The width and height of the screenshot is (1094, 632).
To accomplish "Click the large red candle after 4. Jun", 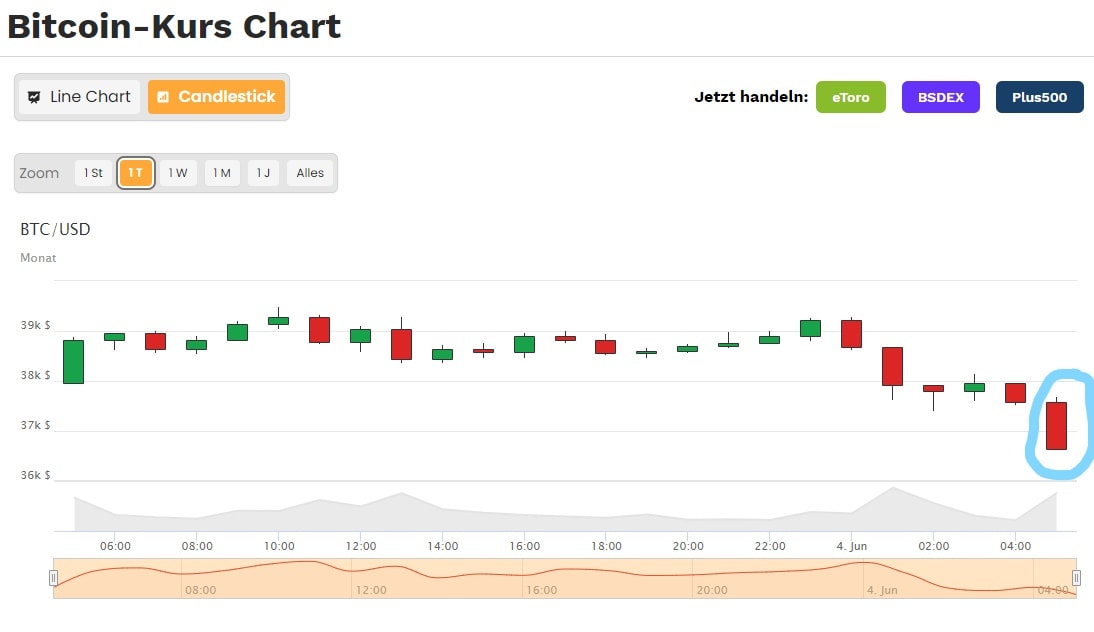I will (892, 366).
